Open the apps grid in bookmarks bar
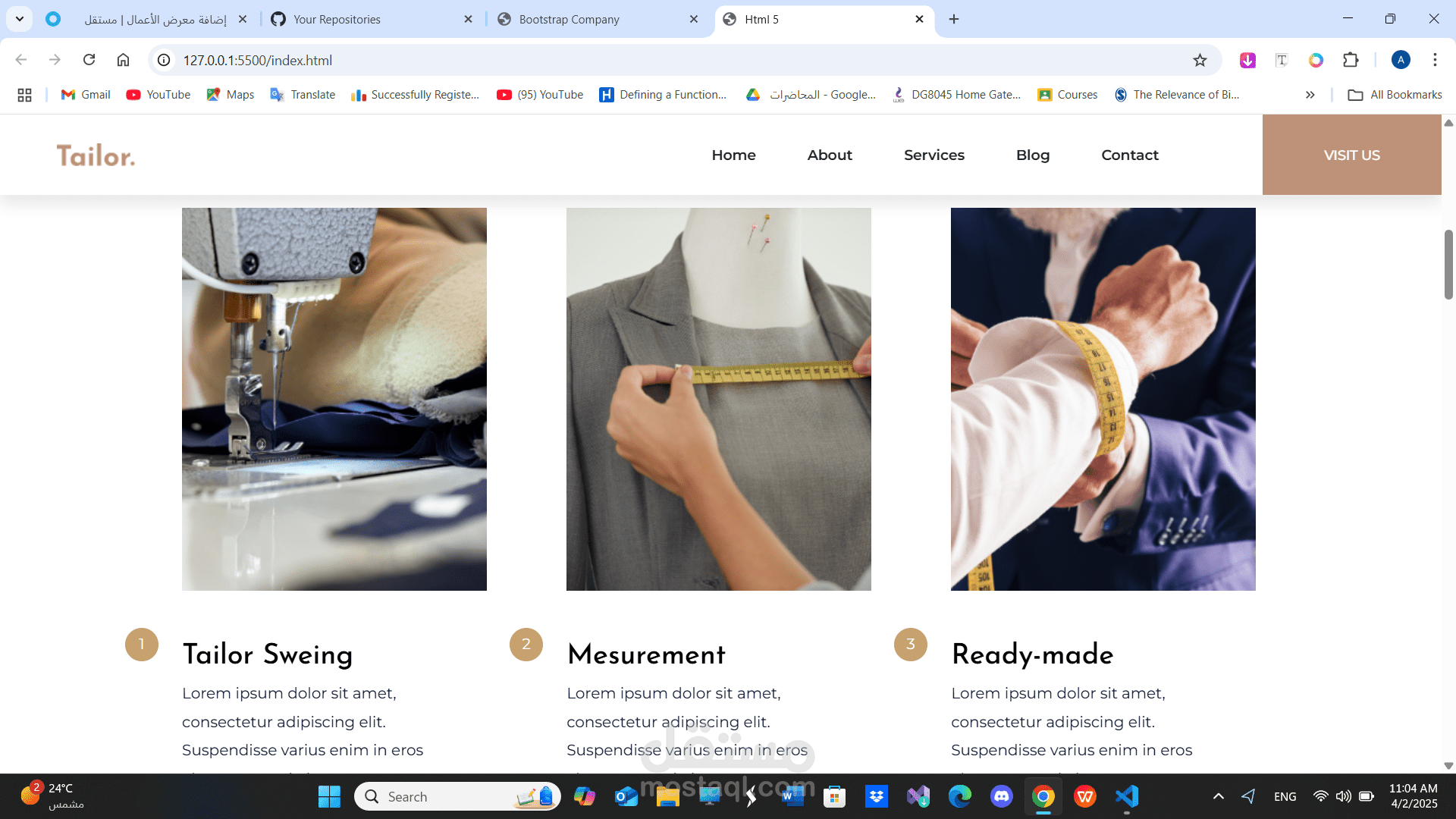 (x=24, y=95)
